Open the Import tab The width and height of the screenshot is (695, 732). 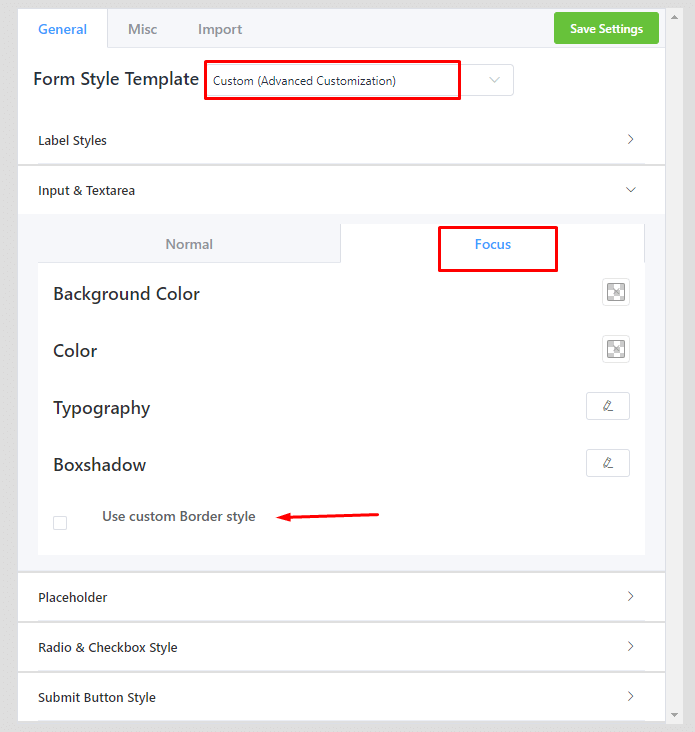click(x=220, y=29)
